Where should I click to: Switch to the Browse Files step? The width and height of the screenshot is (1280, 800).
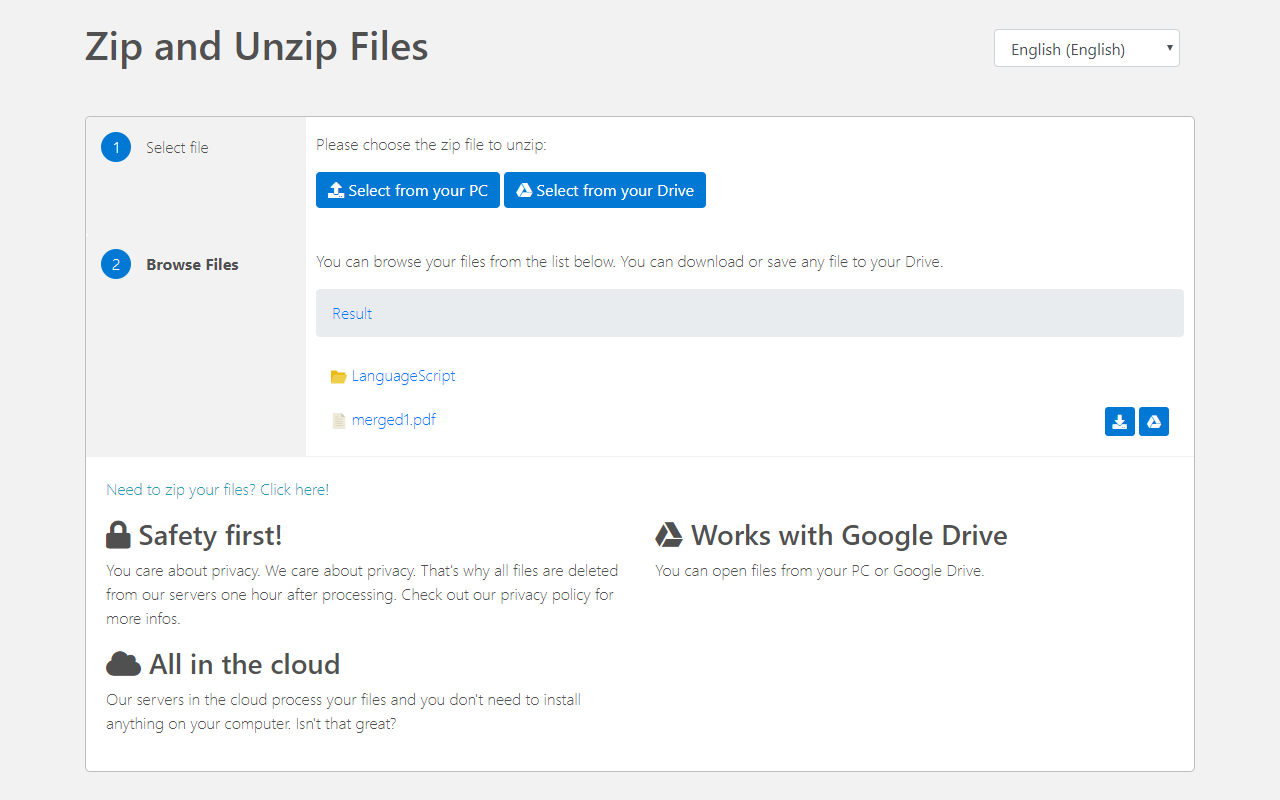click(x=192, y=265)
